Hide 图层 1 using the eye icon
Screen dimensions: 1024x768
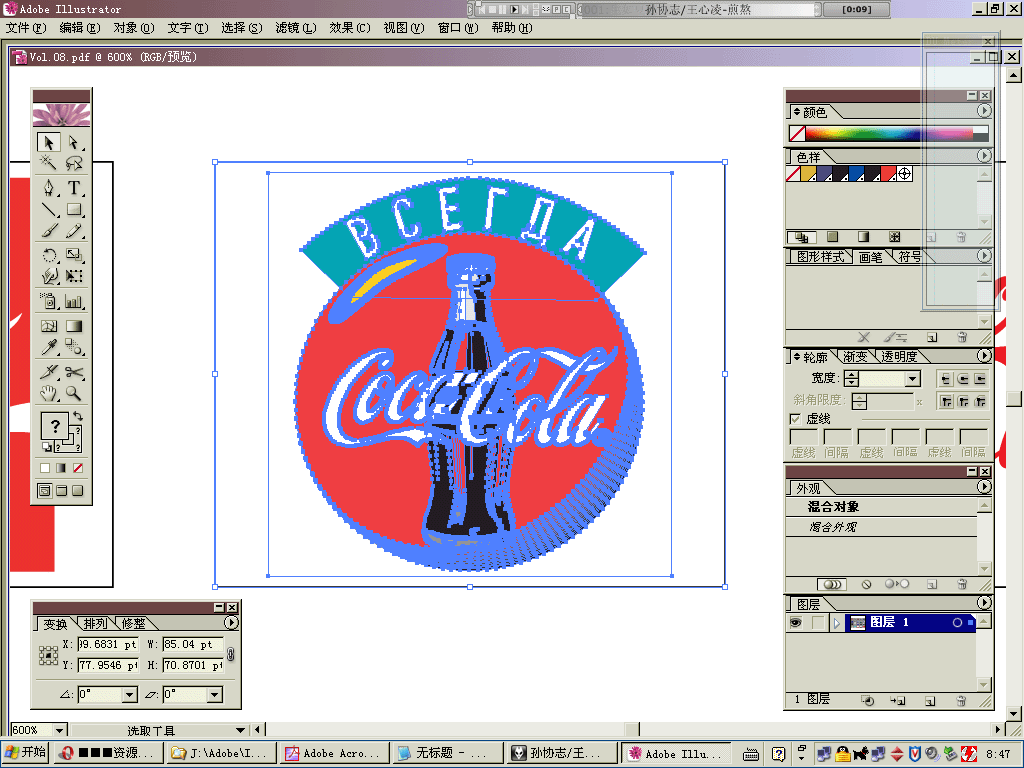pos(795,622)
